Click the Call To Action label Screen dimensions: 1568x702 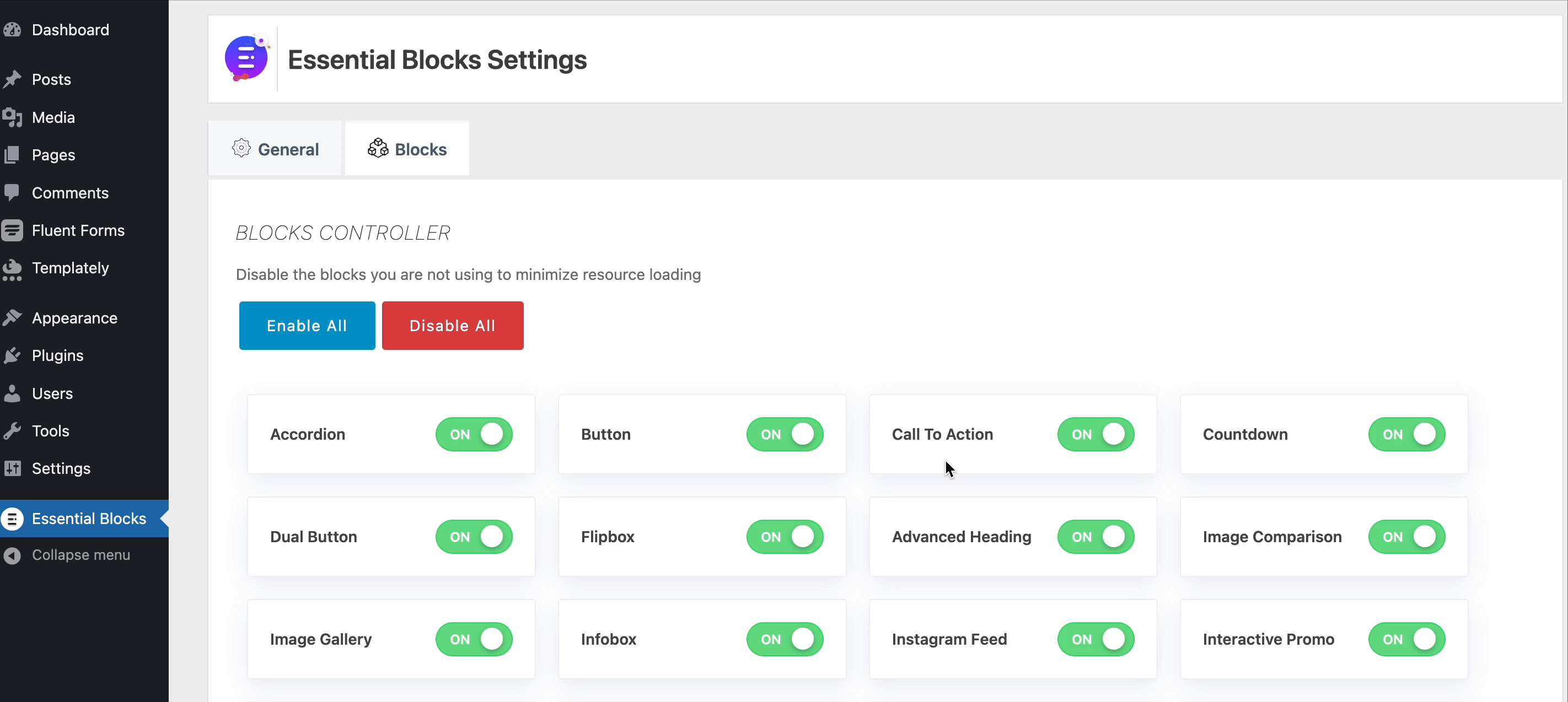point(942,434)
